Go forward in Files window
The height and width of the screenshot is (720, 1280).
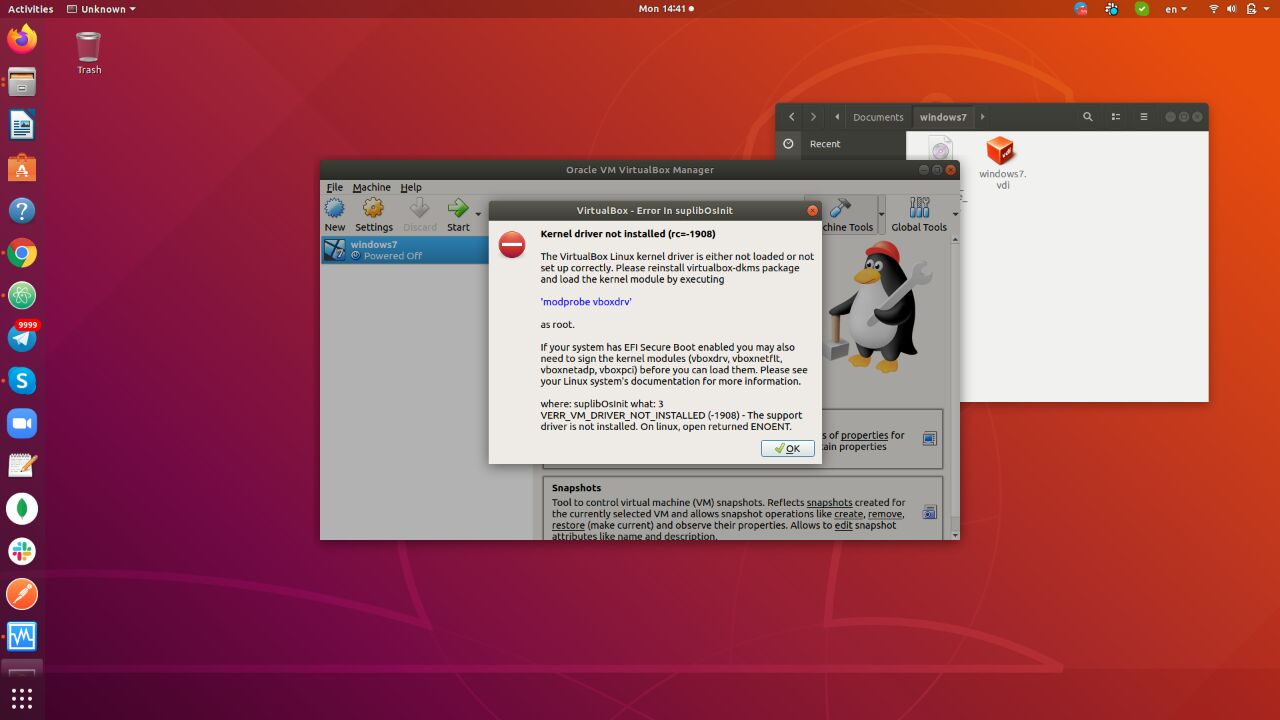tap(813, 117)
